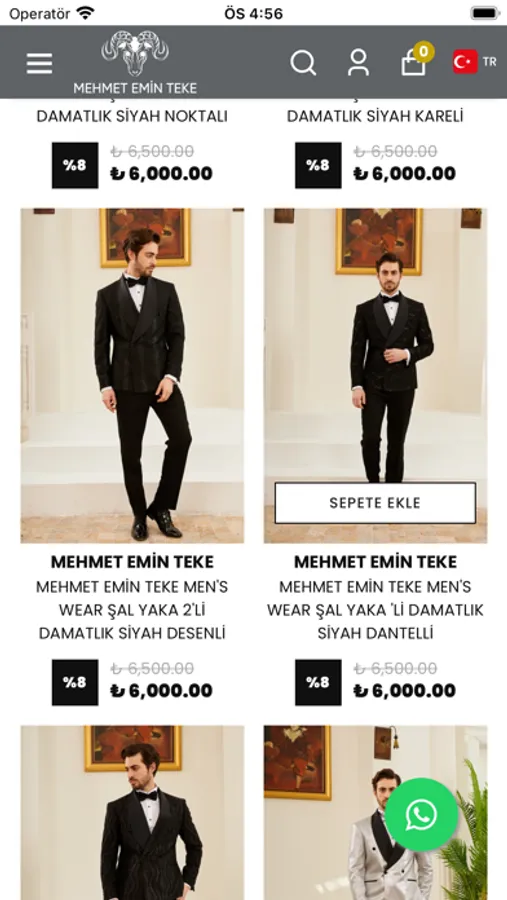This screenshot has width=507, height=900.
Task: Open the 'ŞAL YAKA 2'Lİ DAMATLIK SİYAH DESENLİ' product title
Action: pyautogui.click(x=132, y=610)
